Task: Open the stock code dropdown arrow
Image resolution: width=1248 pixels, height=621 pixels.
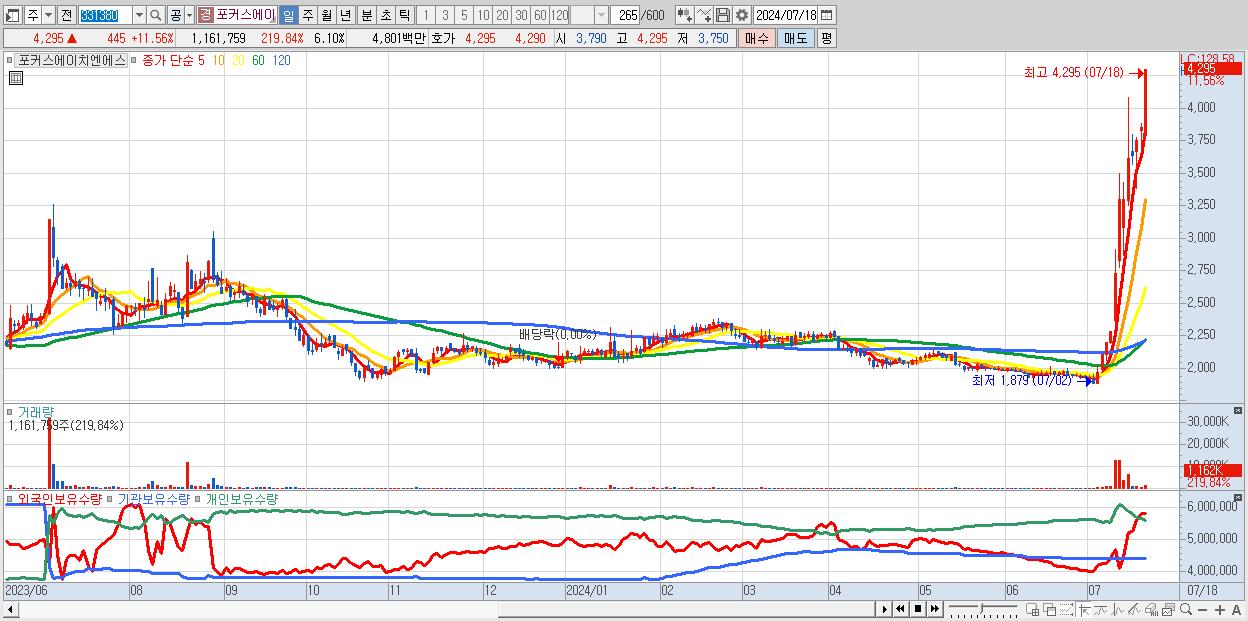Action: coord(139,15)
